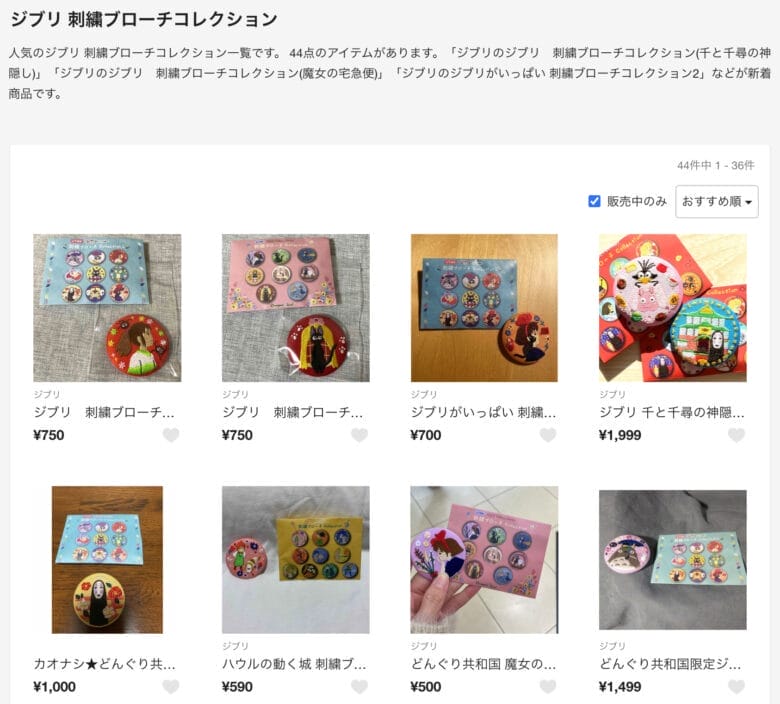Add the ¥1,999 listing to favorites

tap(736, 435)
